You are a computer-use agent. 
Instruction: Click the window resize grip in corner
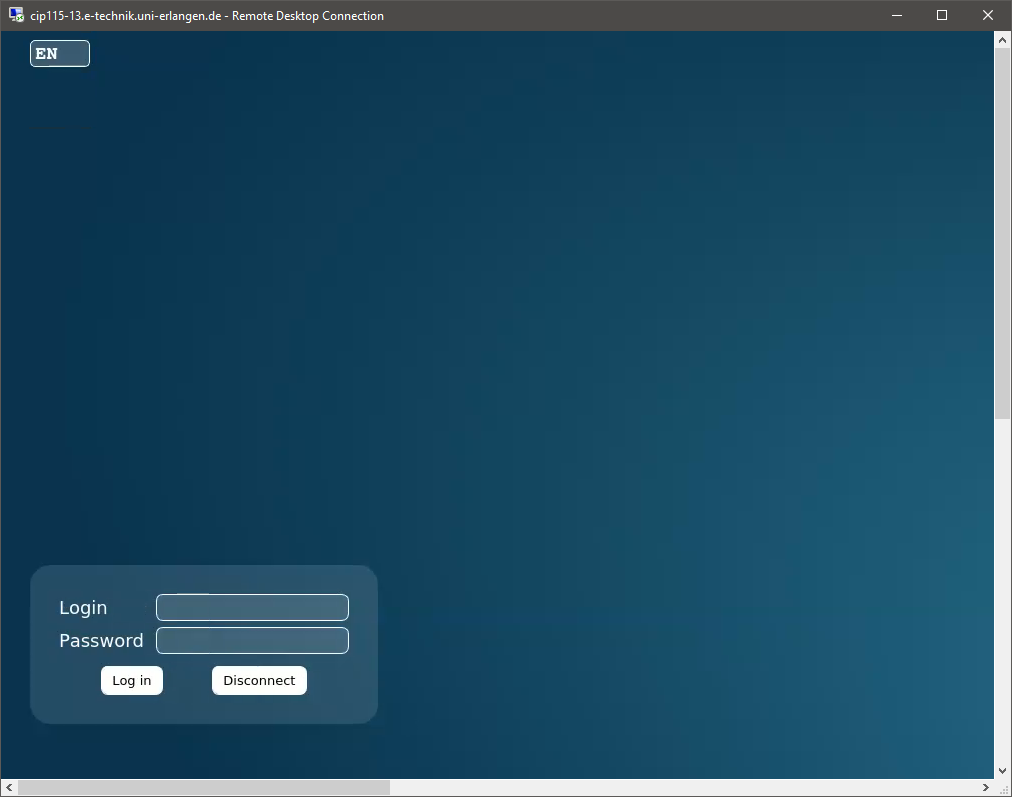[1003, 788]
